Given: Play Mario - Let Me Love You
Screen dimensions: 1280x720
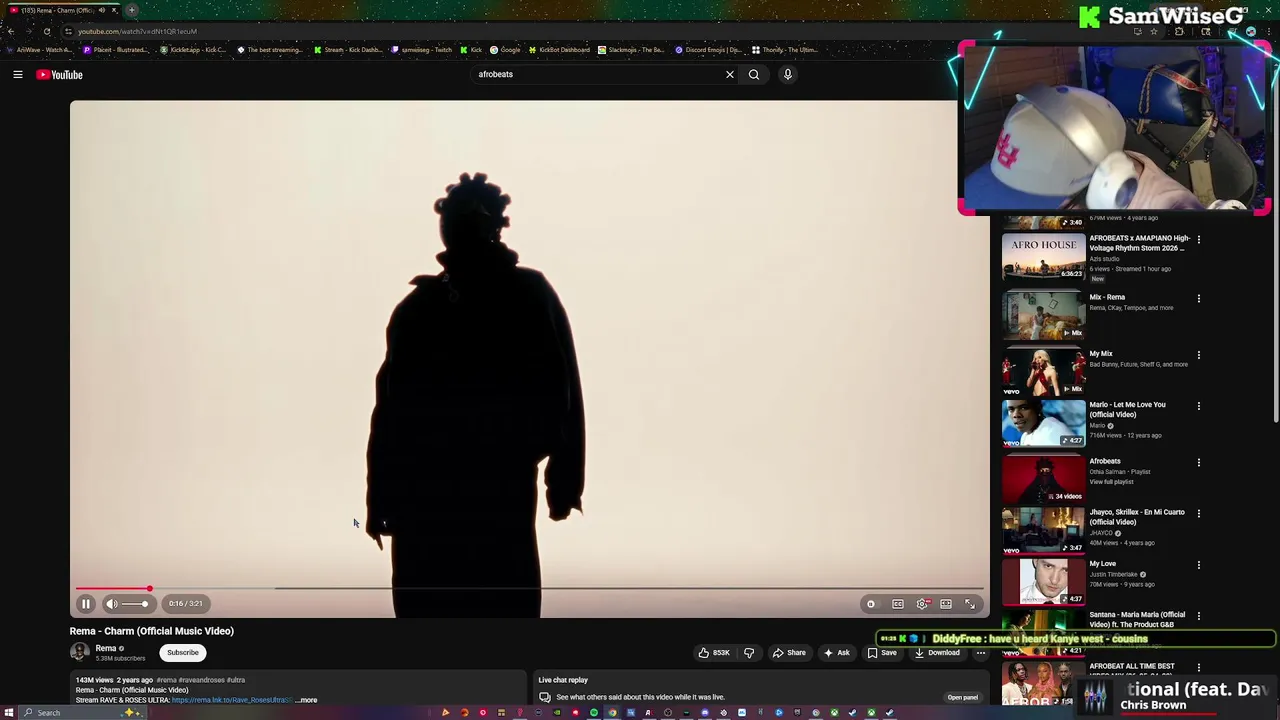Looking at the screenshot, I should [x=1043, y=423].
